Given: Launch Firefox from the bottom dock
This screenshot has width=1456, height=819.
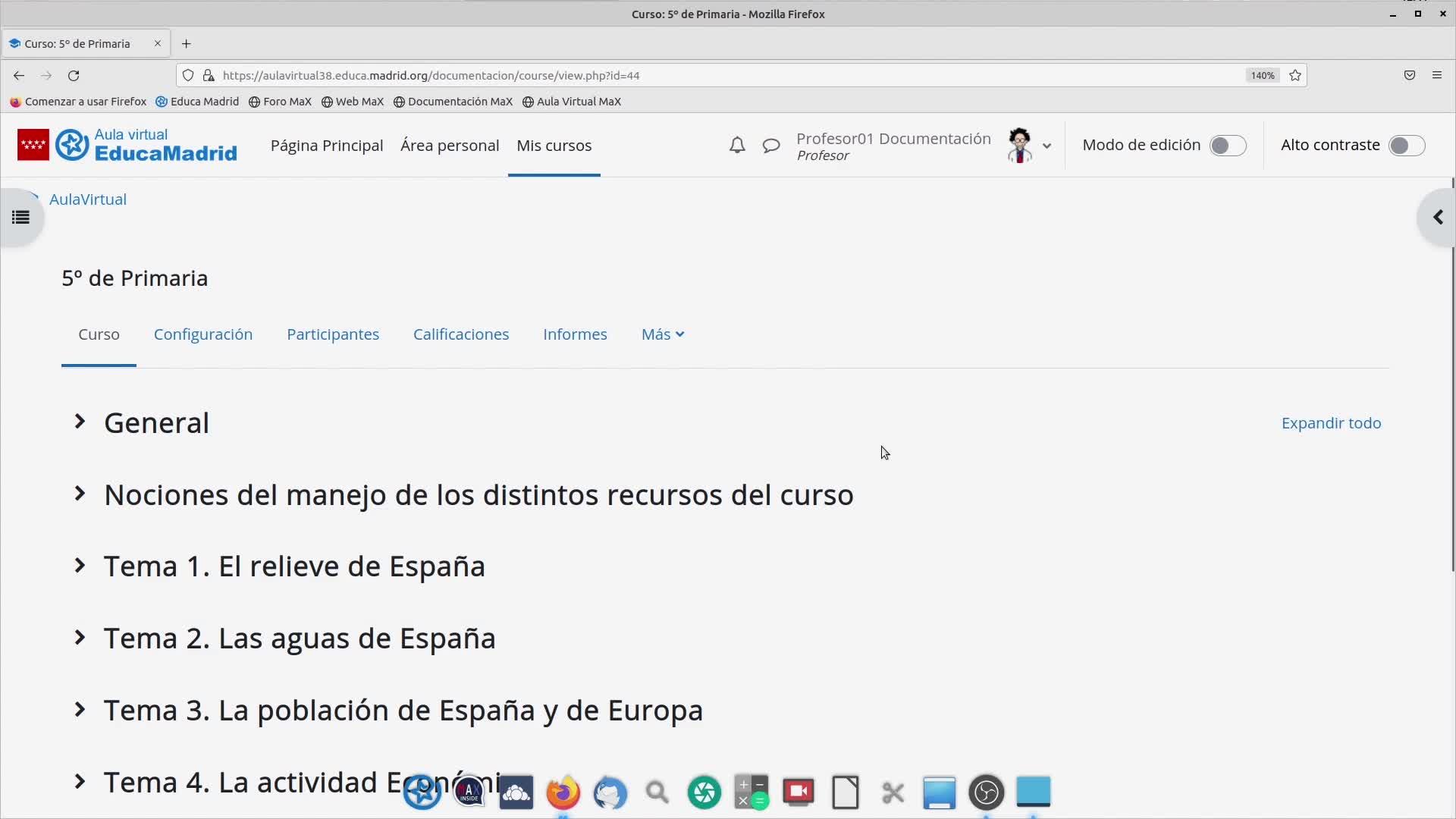Looking at the screenshot, I should (x=563, y=792).
